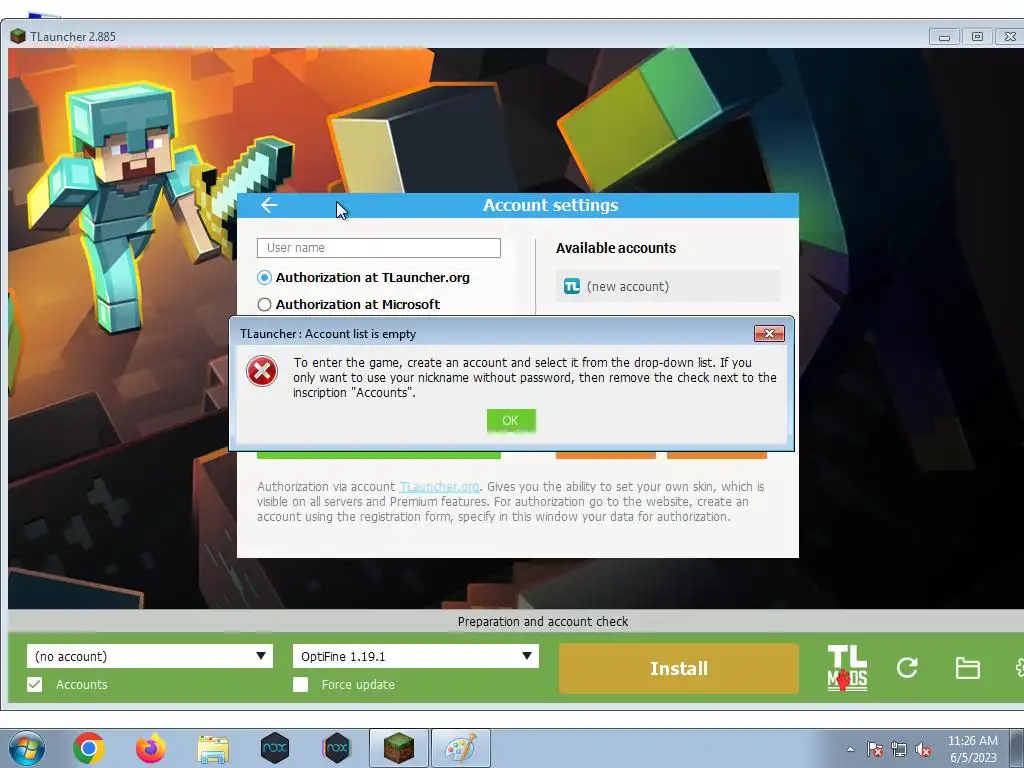The width and height of the screenshot is (1024, 768).
Task: Switch to TLauncher taskbar button
Action: 398,748
